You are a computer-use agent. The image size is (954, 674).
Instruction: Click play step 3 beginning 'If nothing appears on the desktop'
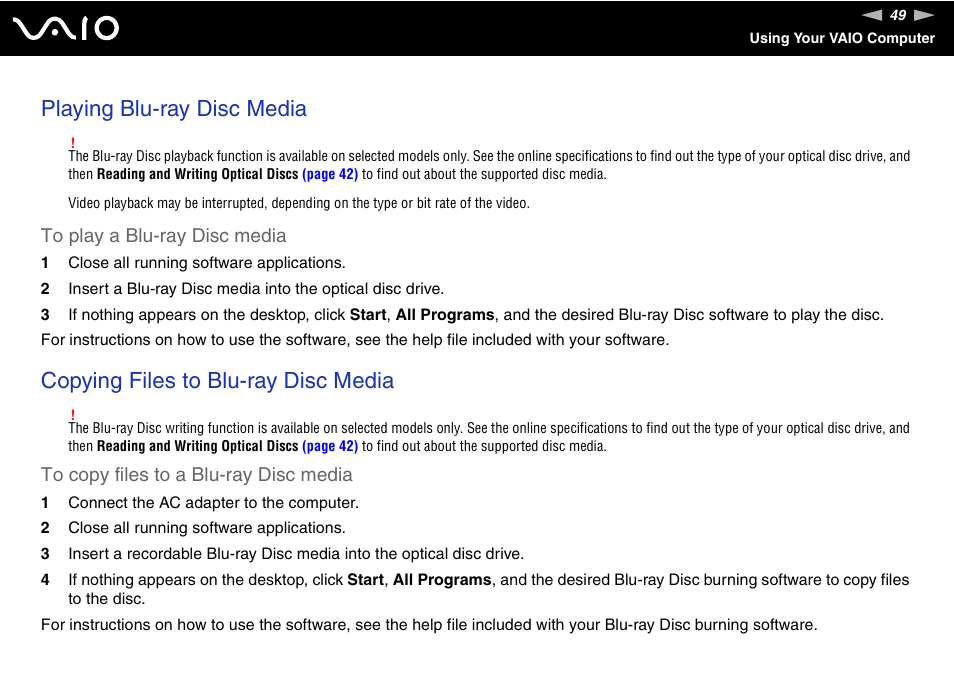pos(476,315)
